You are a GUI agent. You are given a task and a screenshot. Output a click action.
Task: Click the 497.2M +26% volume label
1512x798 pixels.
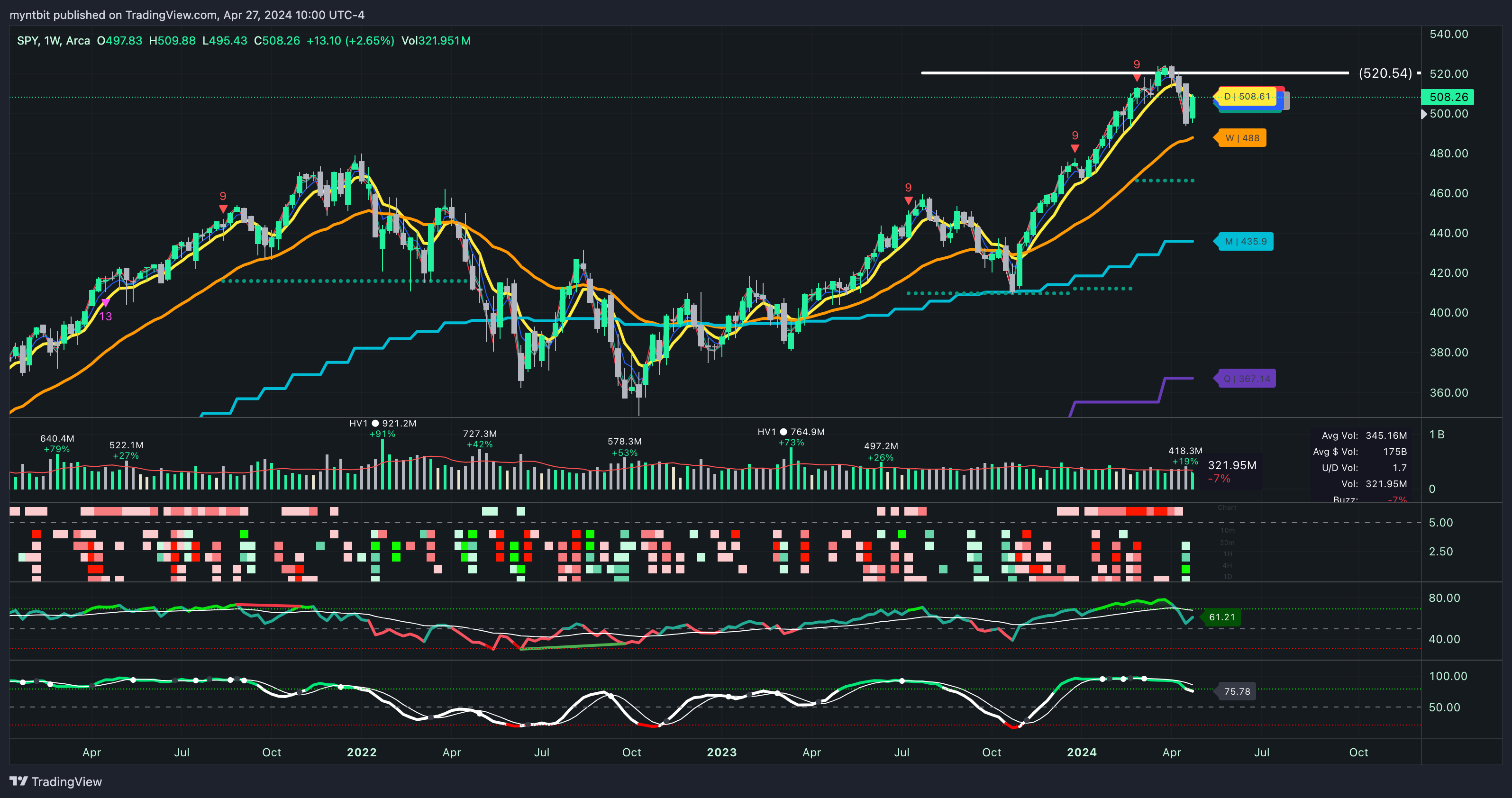pyautogui.click(x=881, y=451)
